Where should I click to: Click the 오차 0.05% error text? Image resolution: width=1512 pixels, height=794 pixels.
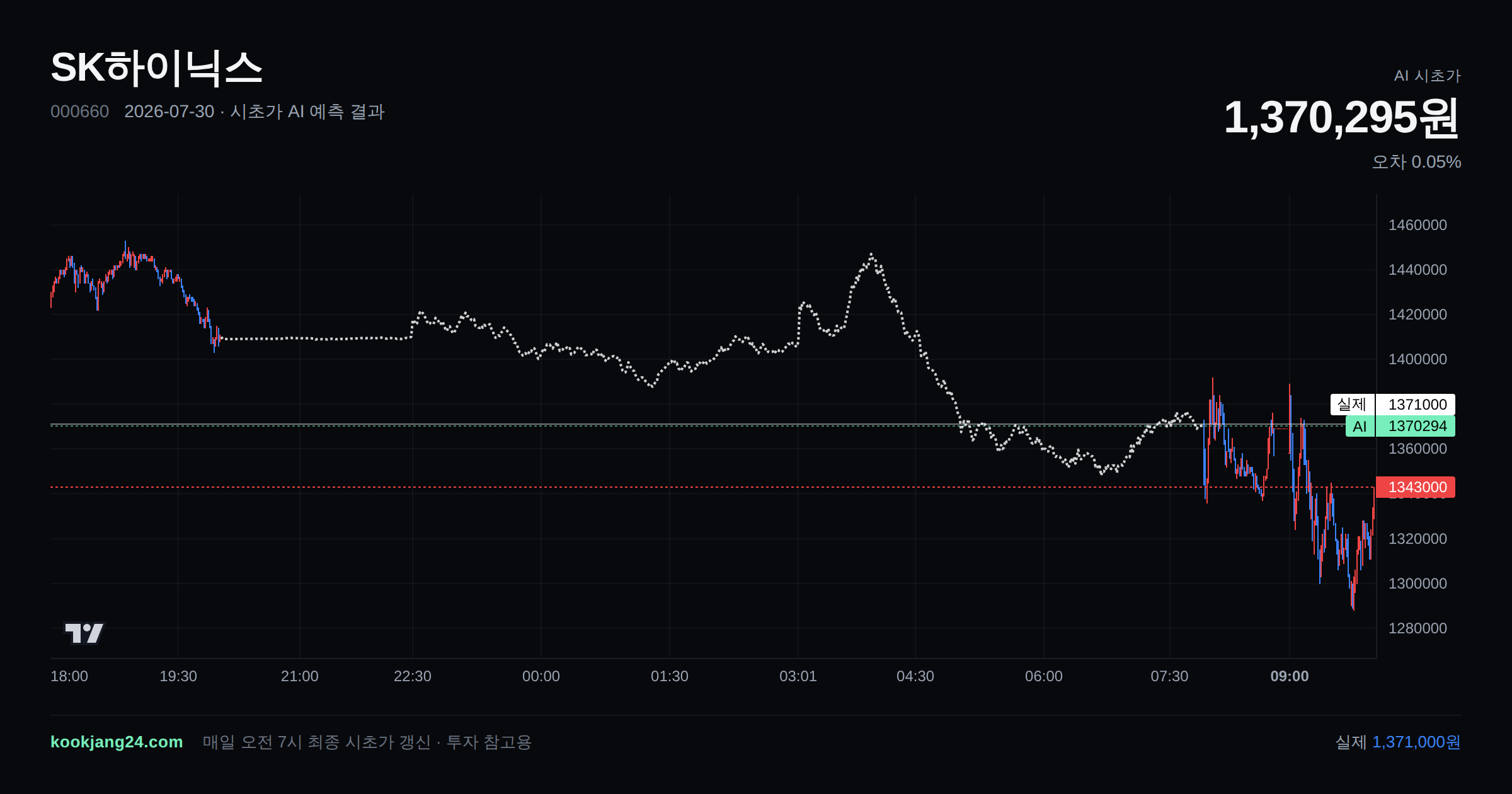[x=1416, y=162]
